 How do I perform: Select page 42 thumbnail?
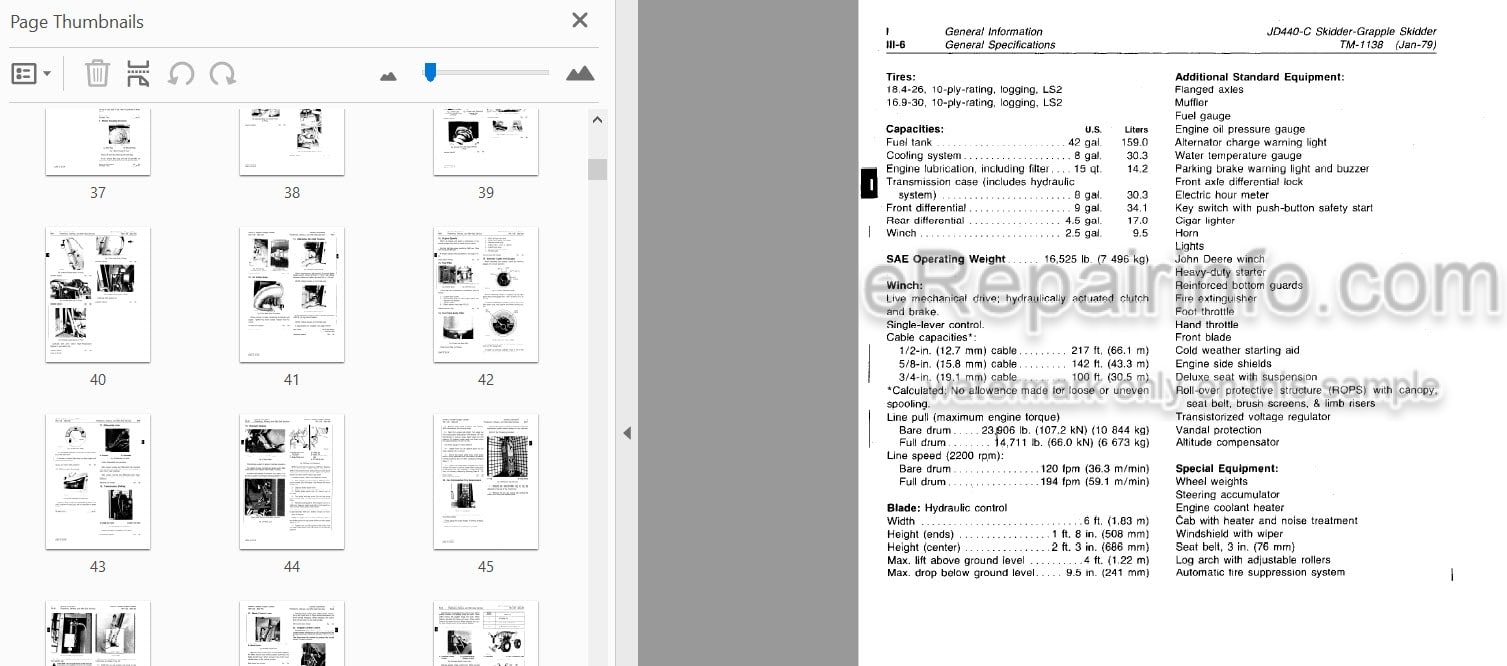click(x=486, y=294)
